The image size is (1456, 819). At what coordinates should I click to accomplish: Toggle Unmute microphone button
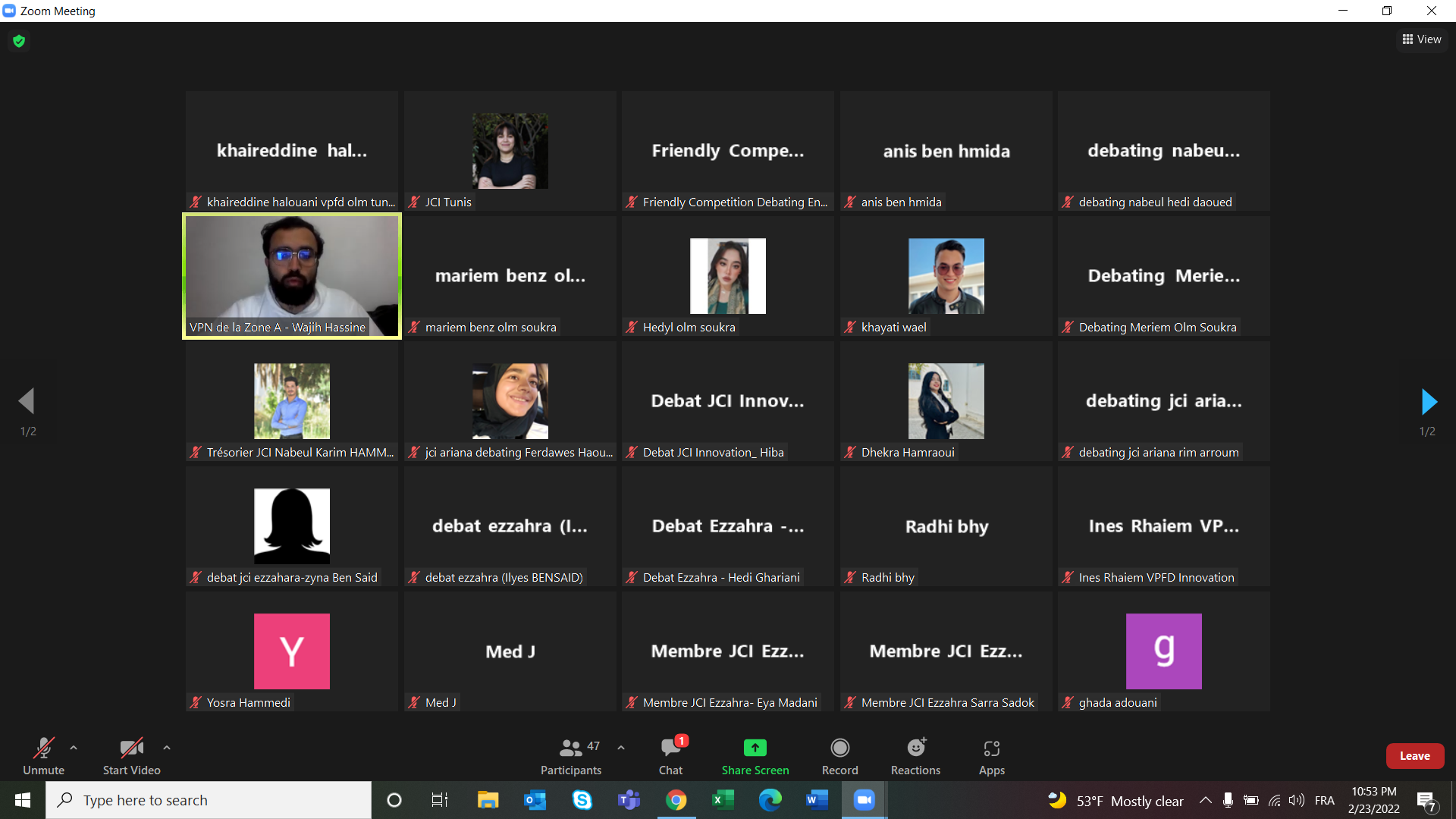pyautogui.click(x=43, y=749)
